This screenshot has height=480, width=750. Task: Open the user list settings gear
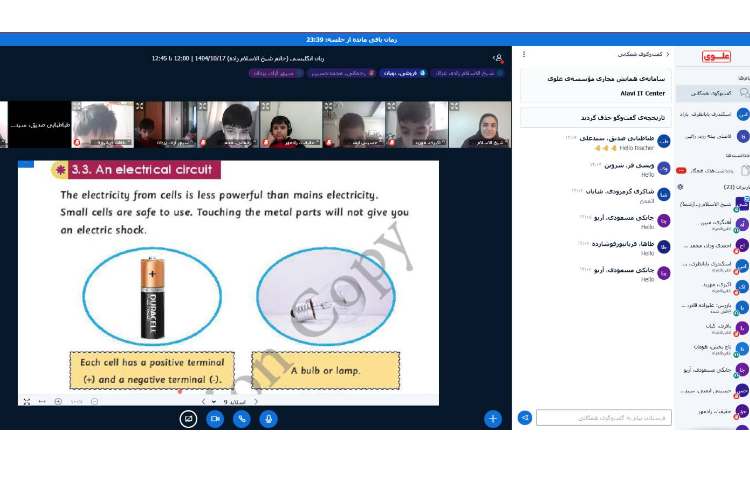(x=680, y=187)
